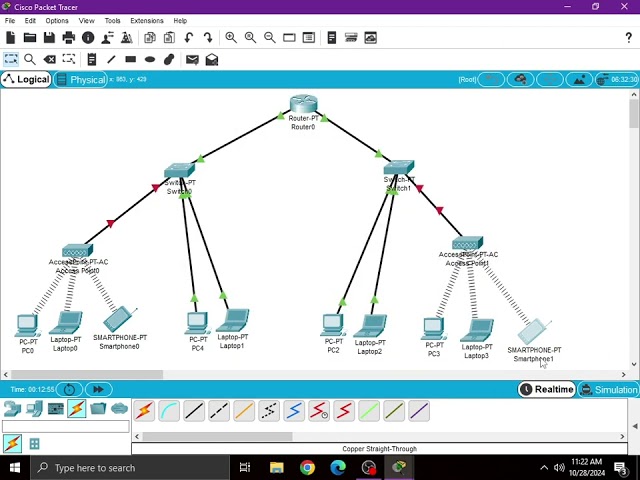Select the orange Fiber cable
This screenshot has width=640, height=480.
244,411
